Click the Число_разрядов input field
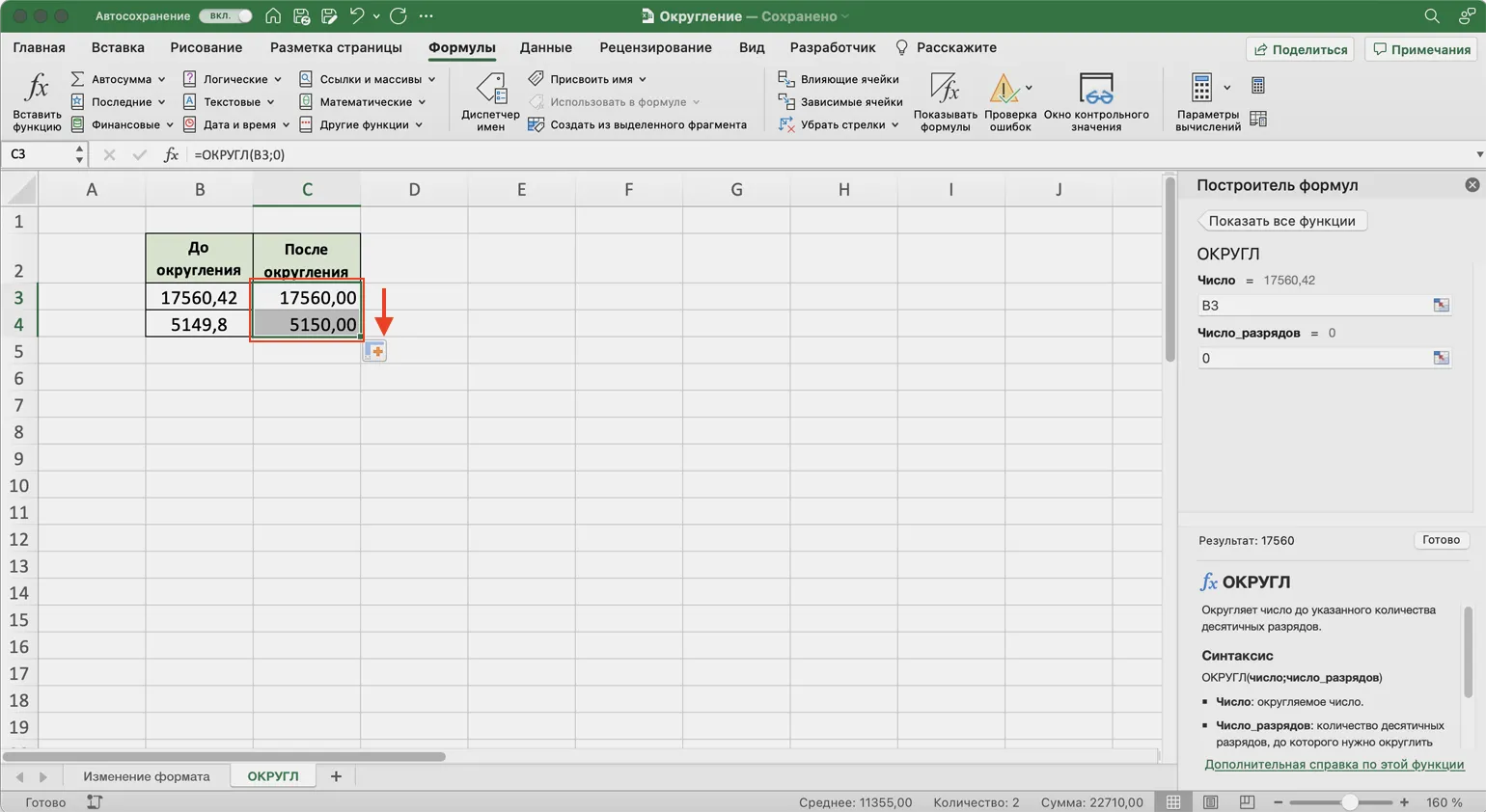1486x812 pixels. (1312, 358)
